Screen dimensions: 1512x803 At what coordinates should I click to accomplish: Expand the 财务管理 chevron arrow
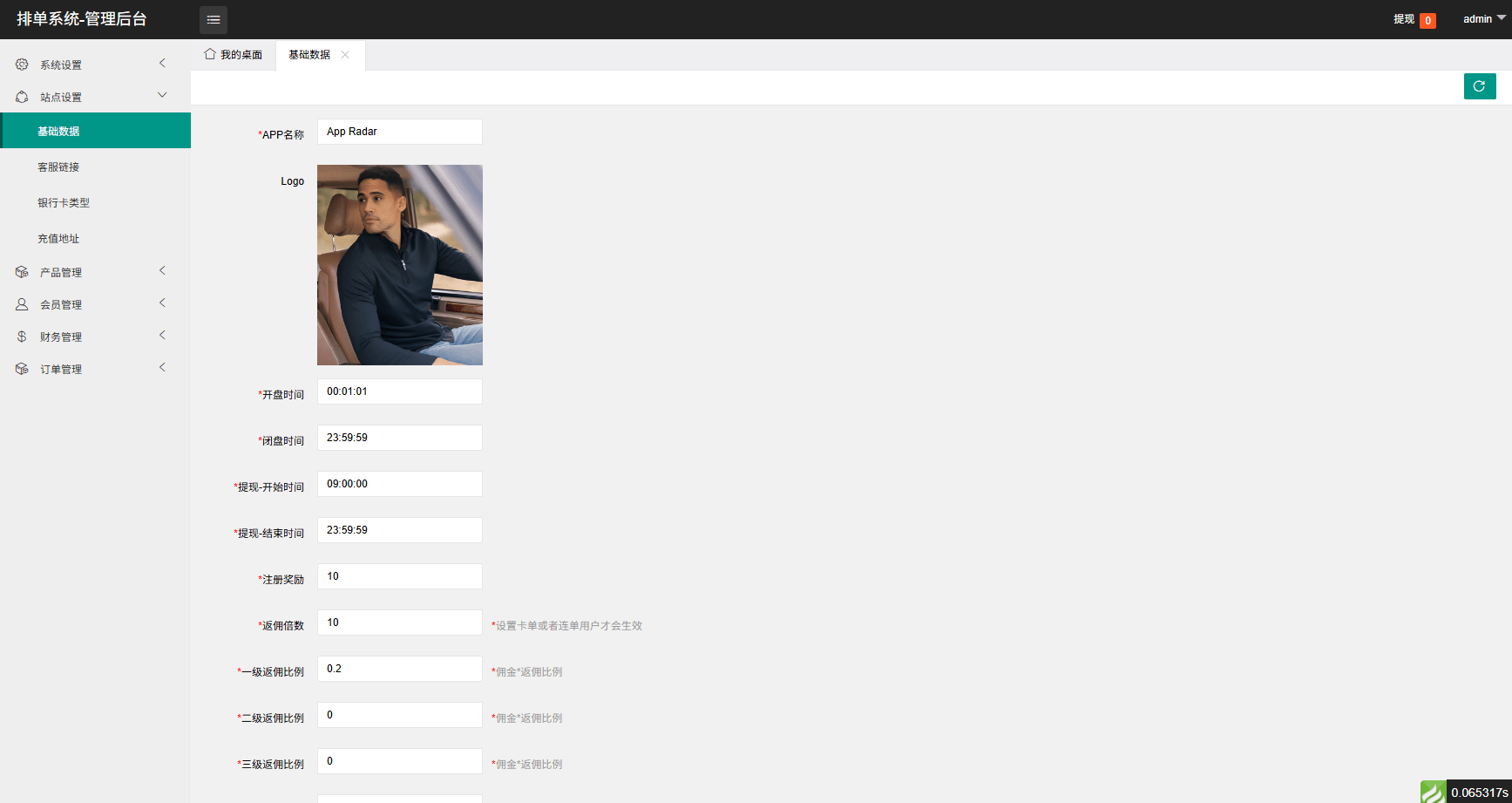tap(162, 335)
